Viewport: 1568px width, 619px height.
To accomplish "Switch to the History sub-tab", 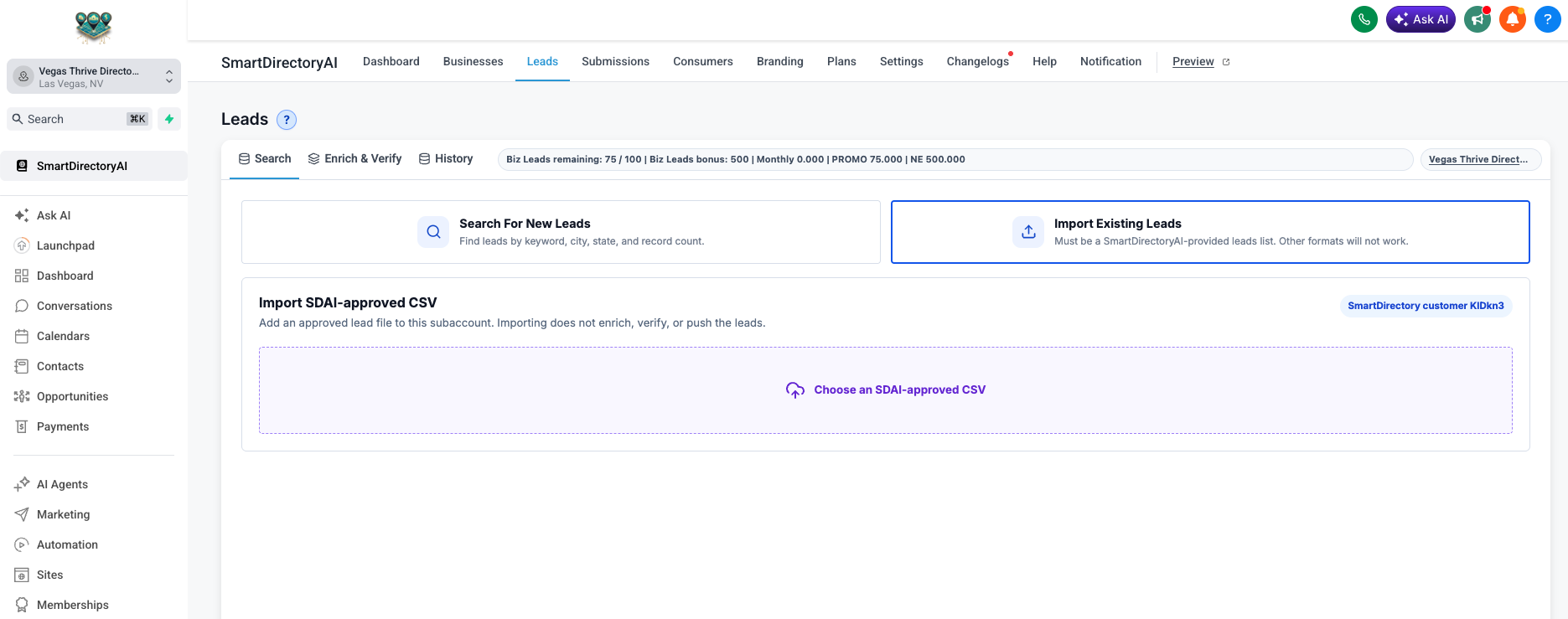I will [x=446, y=159].
